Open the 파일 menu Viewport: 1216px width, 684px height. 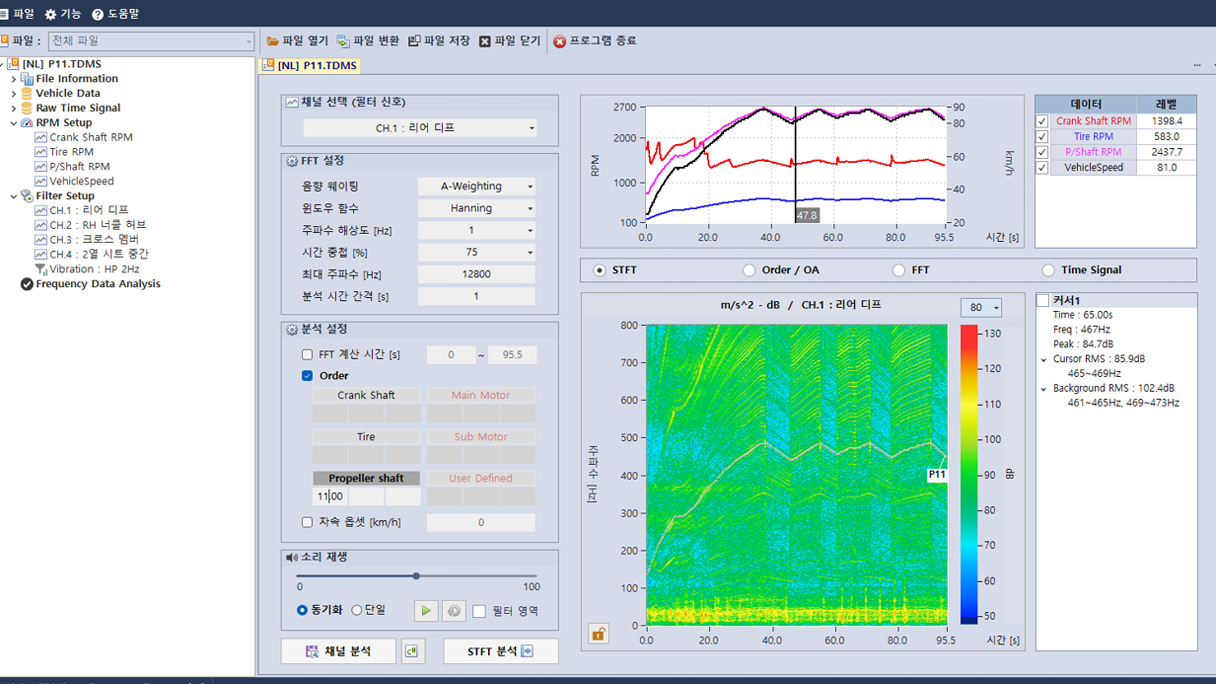pyautogui.click(x=17, y=14)
